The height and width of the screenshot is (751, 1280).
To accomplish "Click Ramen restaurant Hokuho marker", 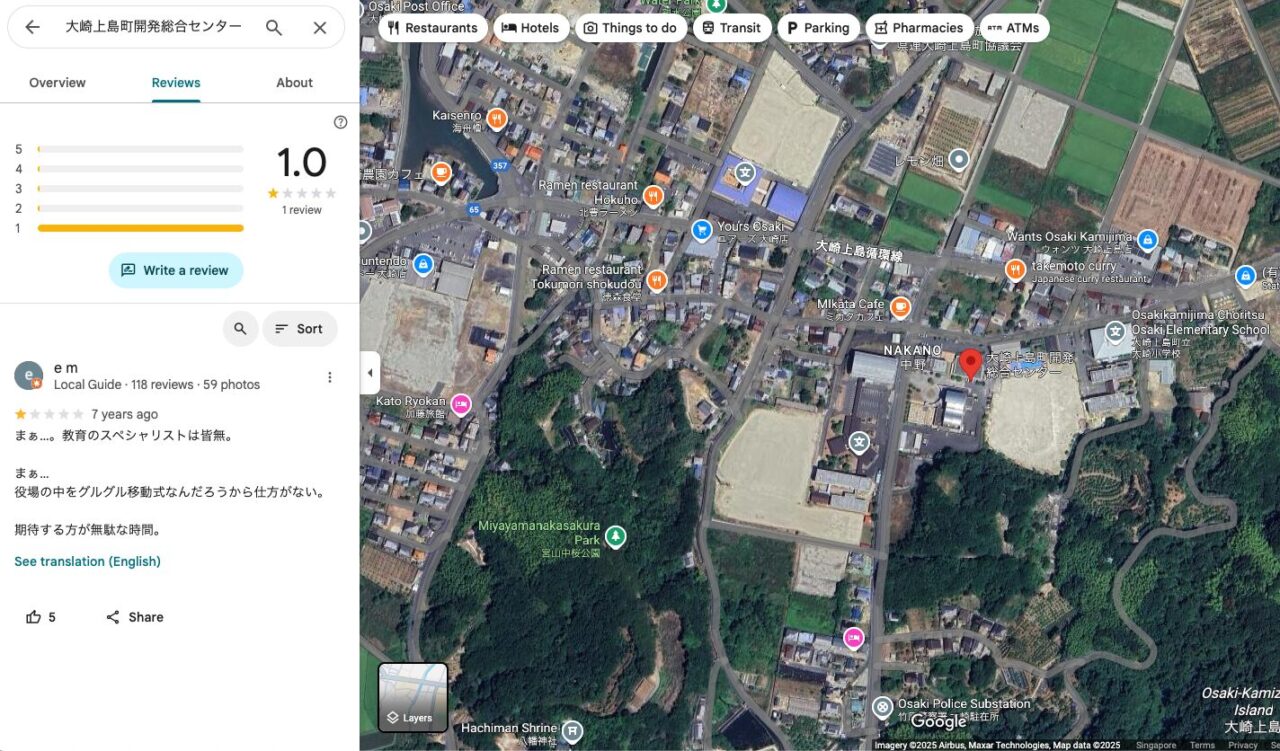I will [x=654, y=196].
